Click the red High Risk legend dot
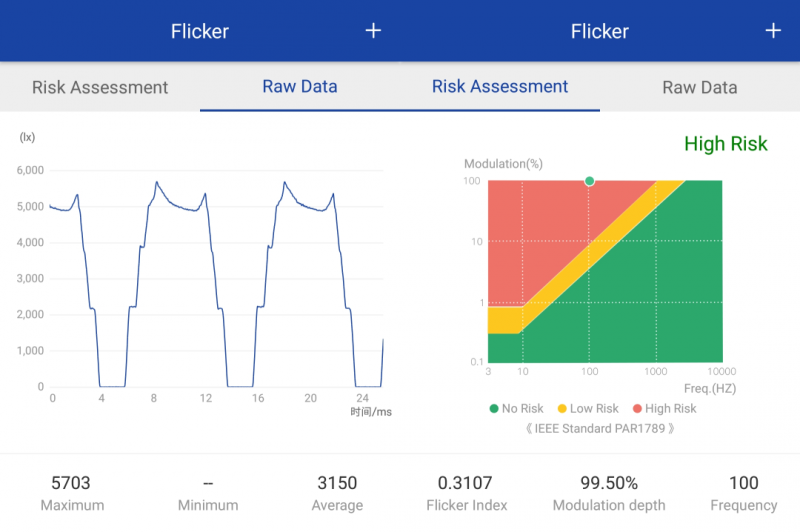Screen dimensions: 800x532 pyautogui.click(x=637, y=409)
